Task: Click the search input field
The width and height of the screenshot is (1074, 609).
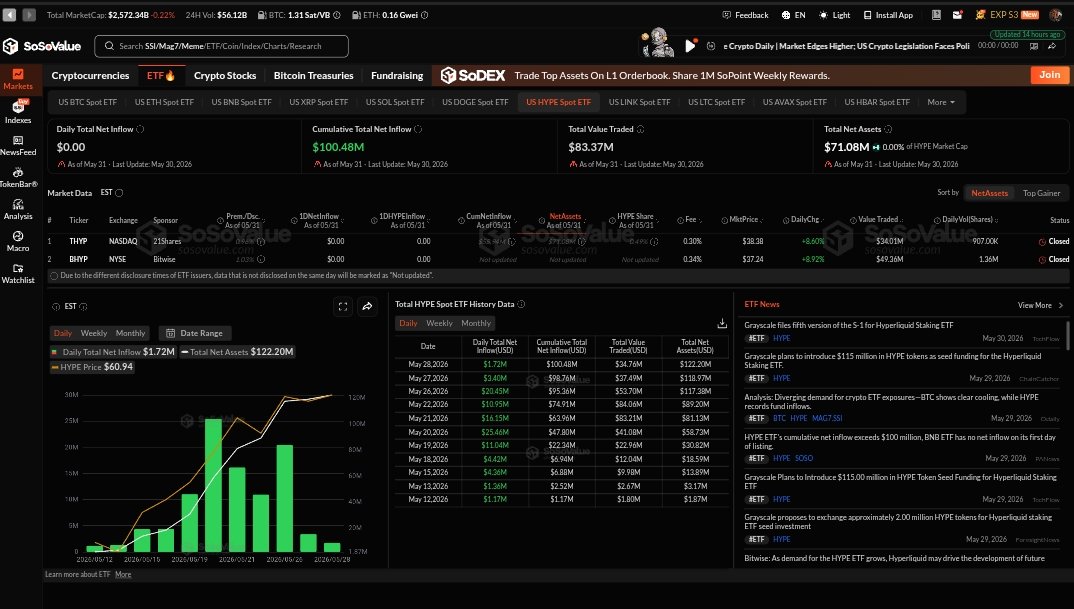Action: (x=221, y=46)
